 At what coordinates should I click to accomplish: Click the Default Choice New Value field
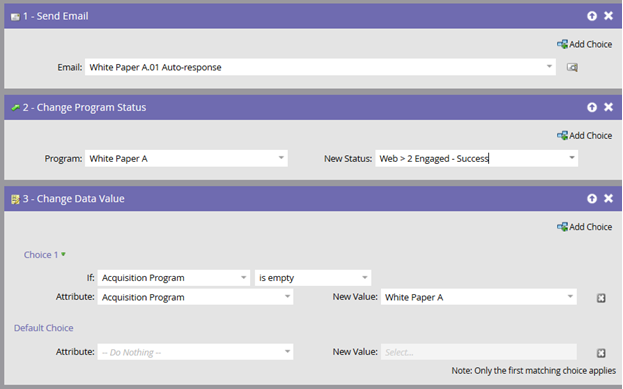[x=479, y=352]
